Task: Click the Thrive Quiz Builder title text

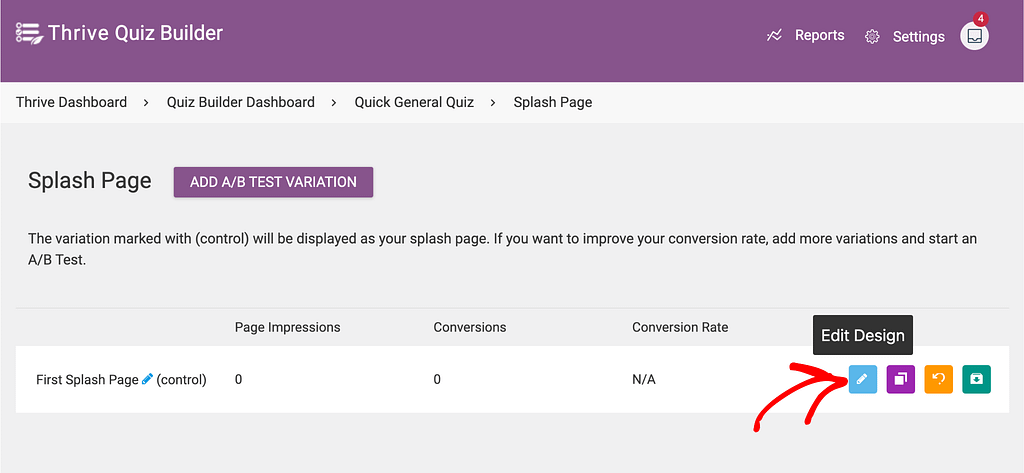Action: pyautogui.click(x=135, y=33)
